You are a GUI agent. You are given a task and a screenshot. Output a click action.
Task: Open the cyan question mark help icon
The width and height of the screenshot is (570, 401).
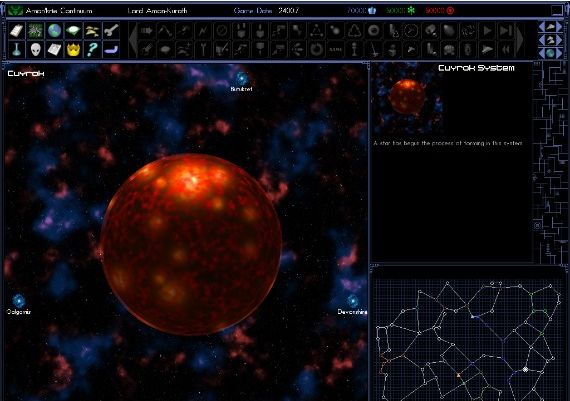92,49
